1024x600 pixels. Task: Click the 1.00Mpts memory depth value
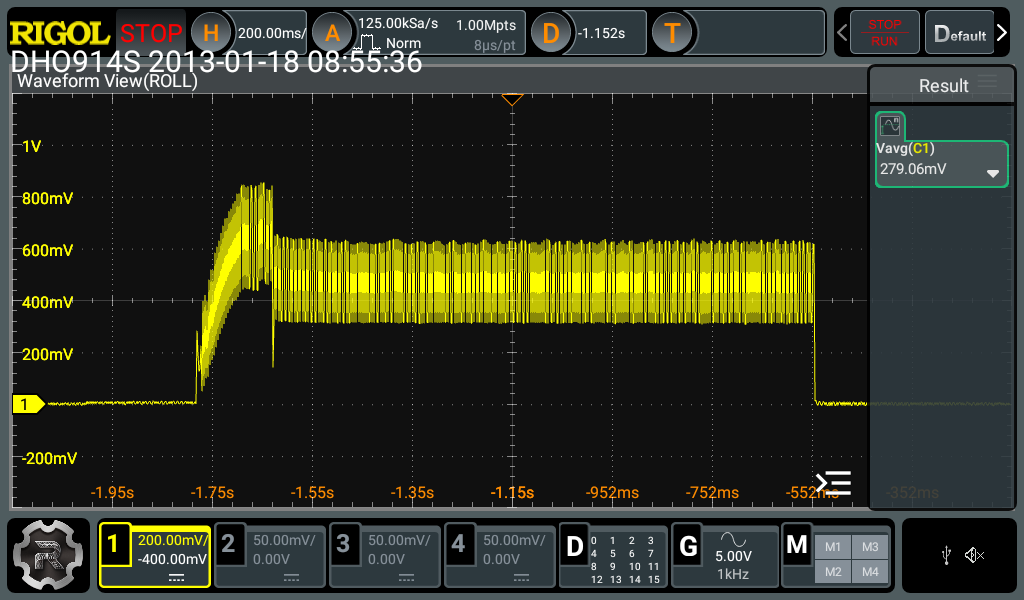click(486, 25)
